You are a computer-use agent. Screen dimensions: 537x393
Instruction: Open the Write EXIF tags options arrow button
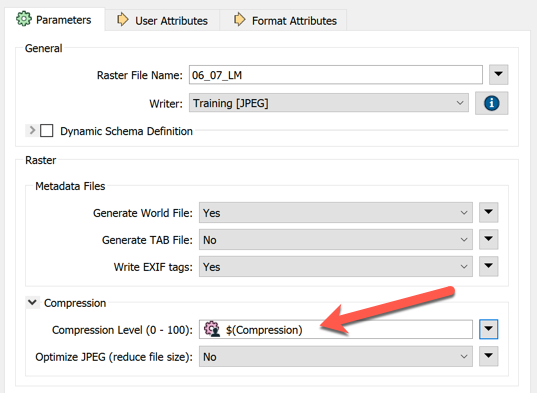coord(488,266)
